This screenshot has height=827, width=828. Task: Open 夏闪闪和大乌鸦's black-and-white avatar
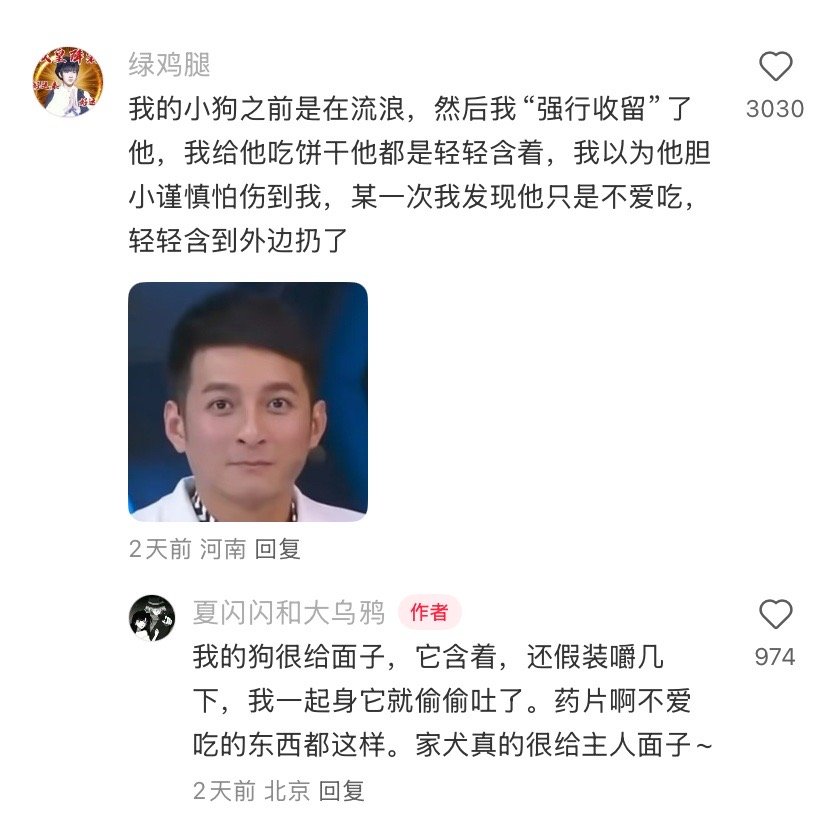tap(152, 617)
